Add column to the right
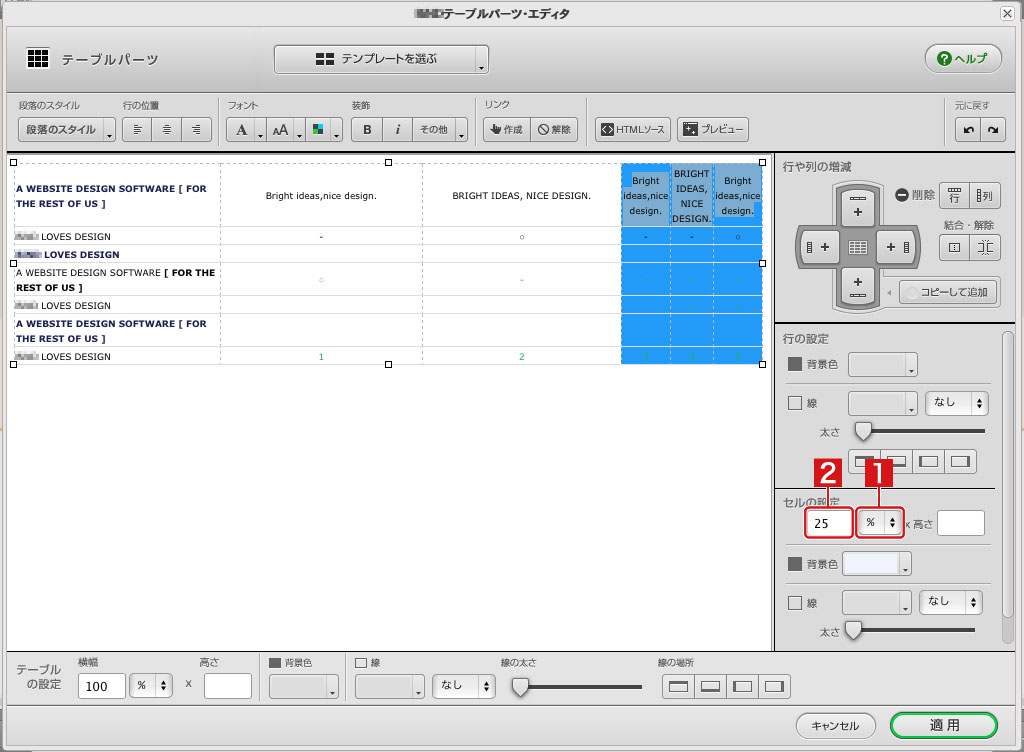The width and height of the screenshot is (1024, 752). pyautogui.click(x=897, y=247)
